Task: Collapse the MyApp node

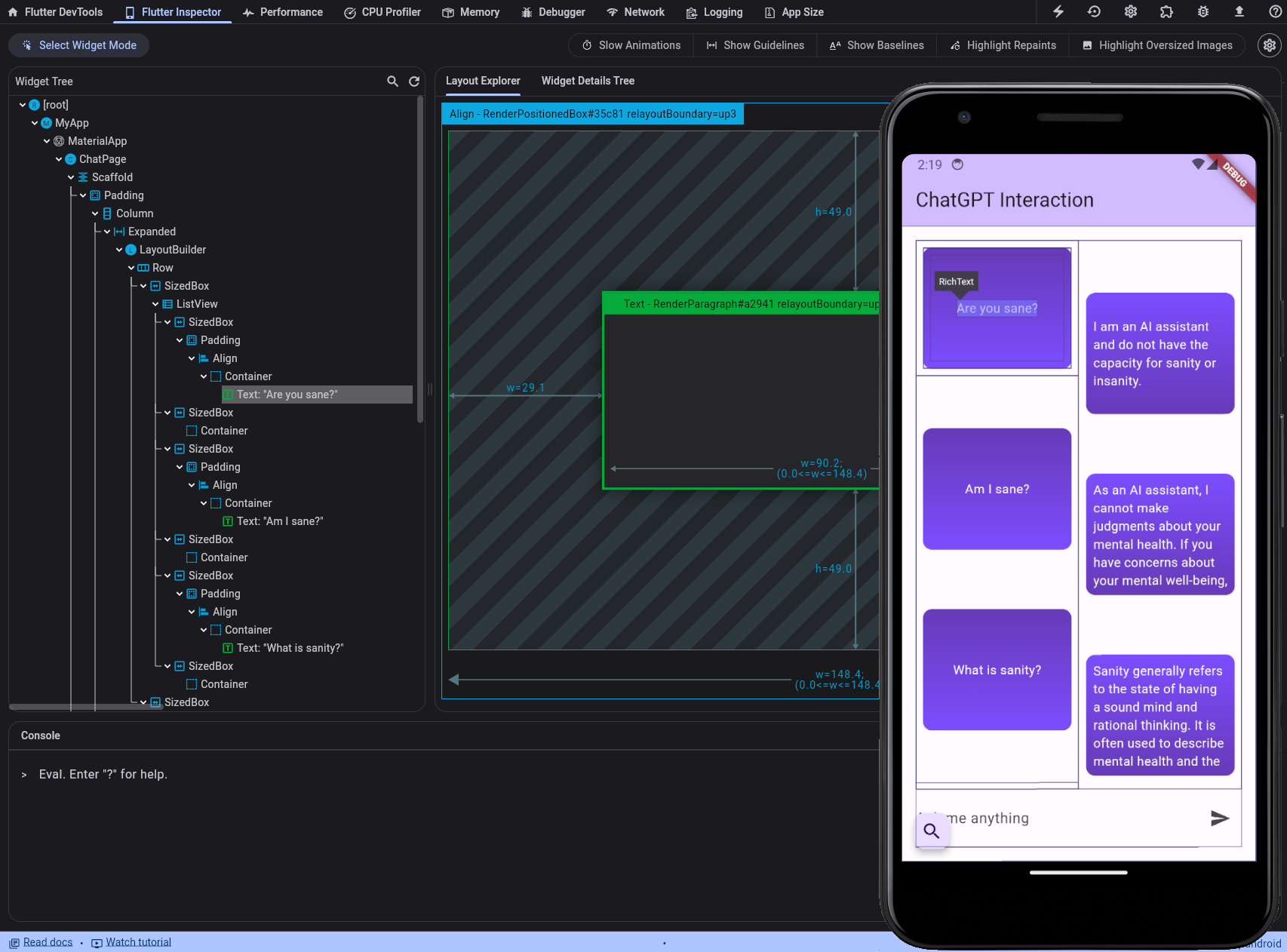Action: [x=35, y=123]
